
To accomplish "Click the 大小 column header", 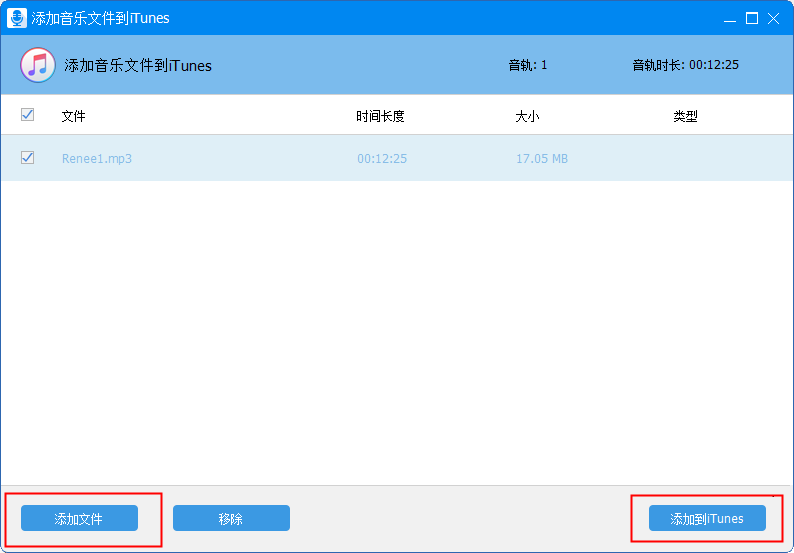I will point(527,116).
